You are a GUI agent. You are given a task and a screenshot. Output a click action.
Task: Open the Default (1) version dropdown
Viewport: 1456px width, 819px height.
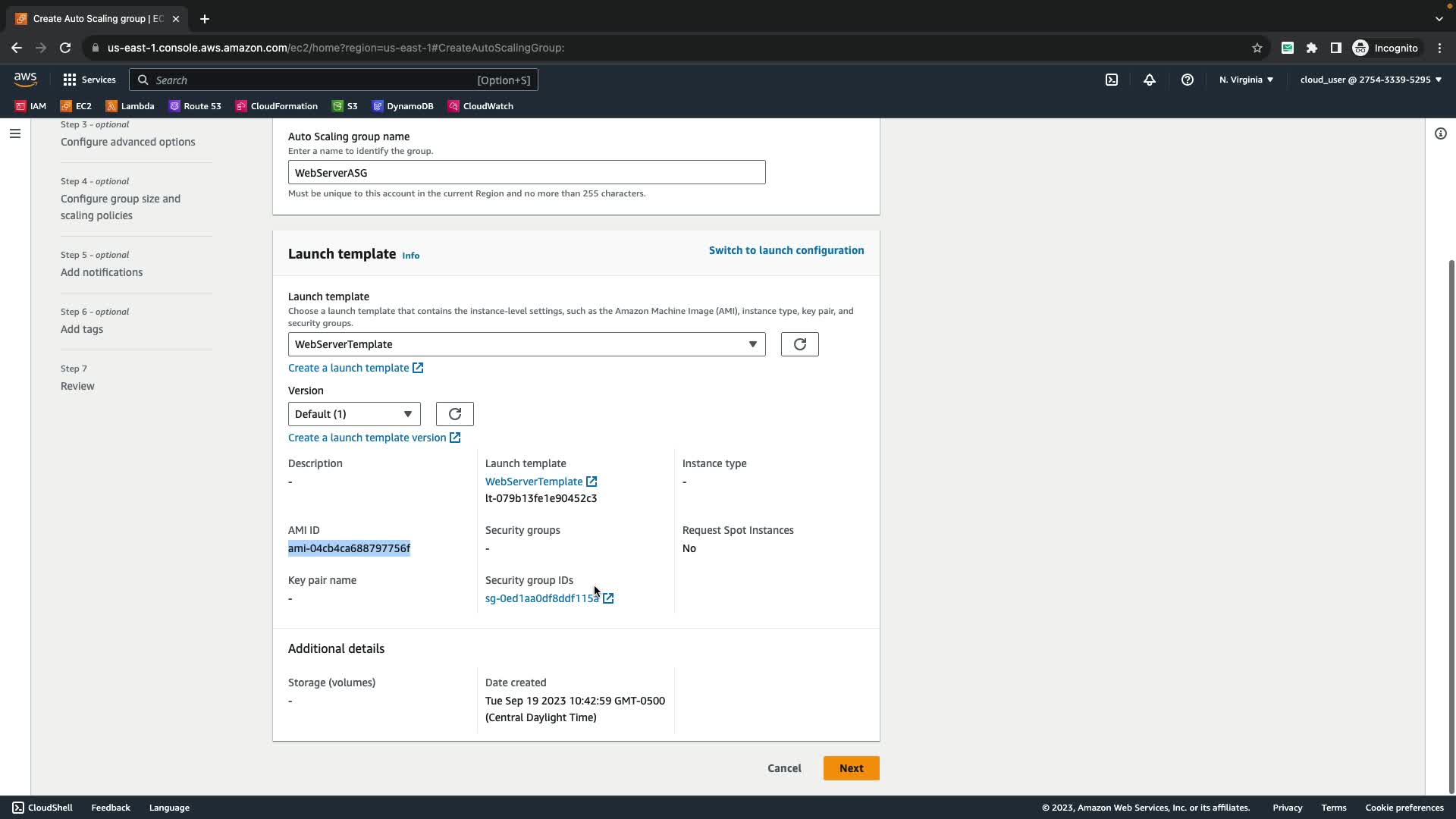tap(353, 414)
